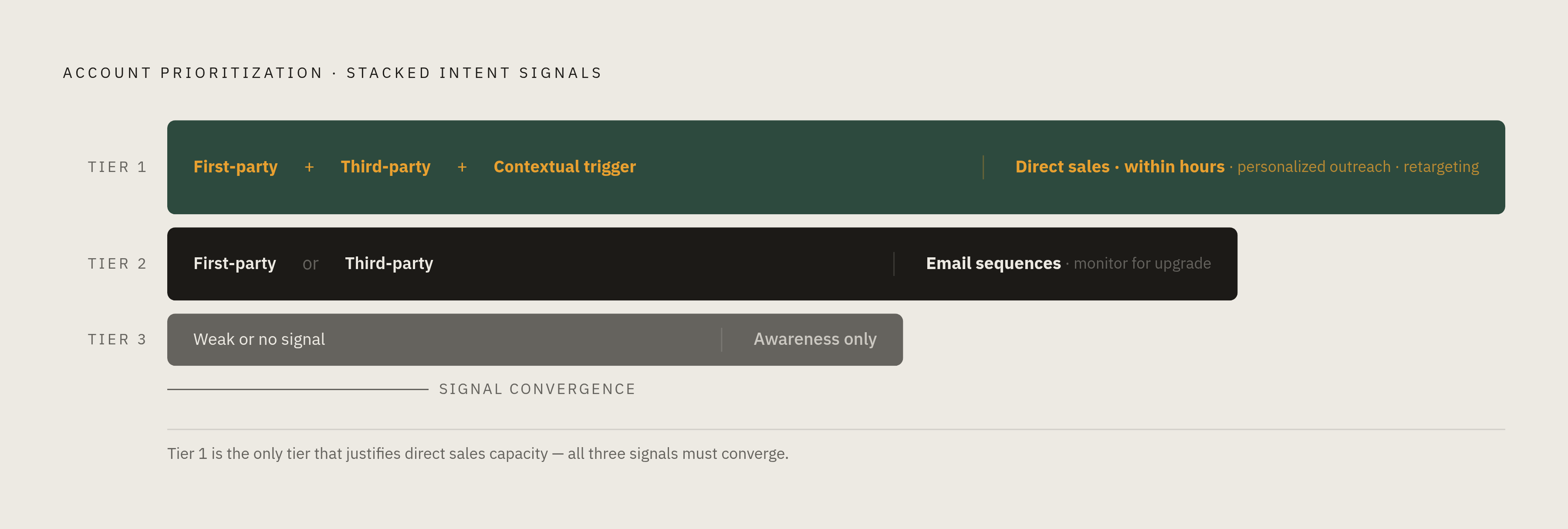The height and width of the screenshot is (529, 1568).
Task: Click 'personalized outreach' text
Action: pos(1314,167)
